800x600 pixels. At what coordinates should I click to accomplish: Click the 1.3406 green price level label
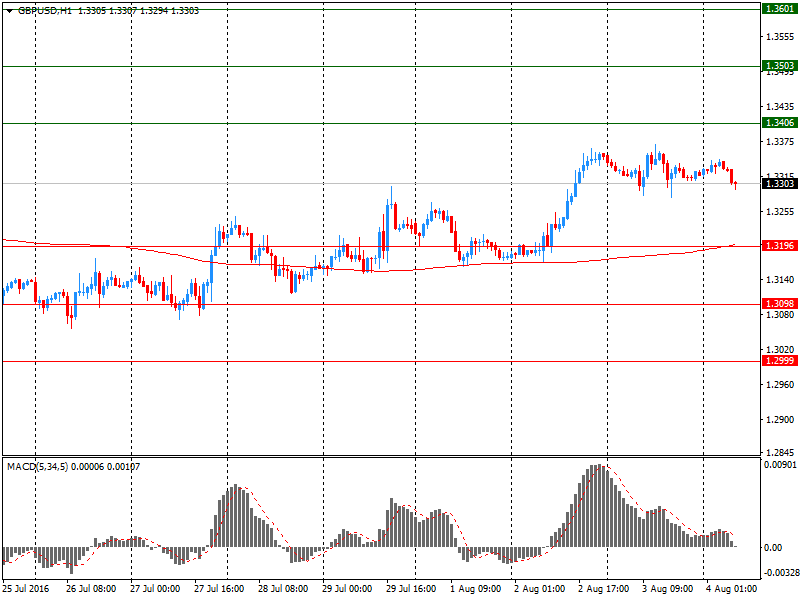click(779, 122)
